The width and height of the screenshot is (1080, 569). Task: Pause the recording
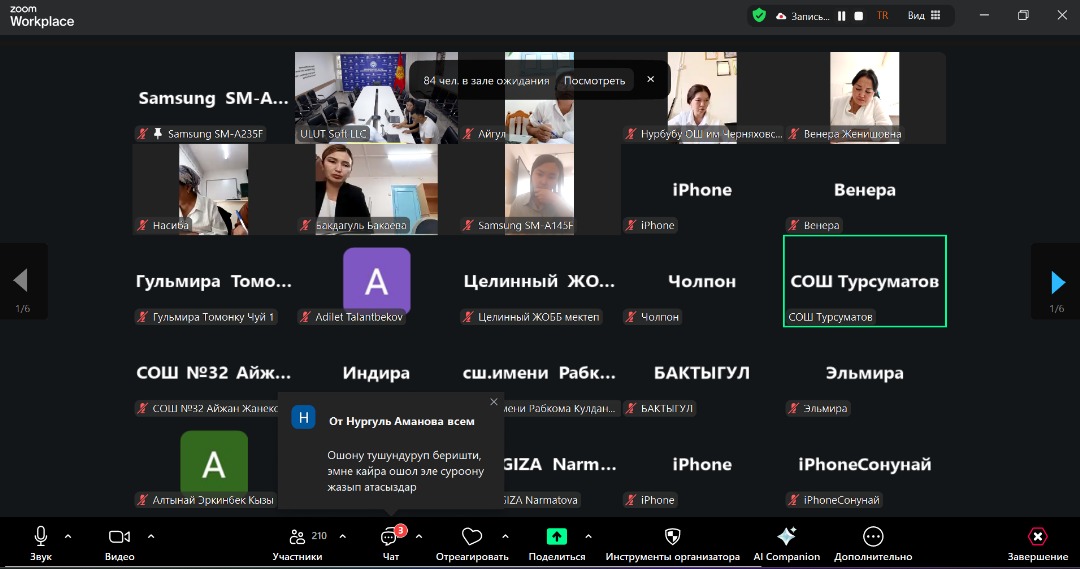click(x=841, y=16)
